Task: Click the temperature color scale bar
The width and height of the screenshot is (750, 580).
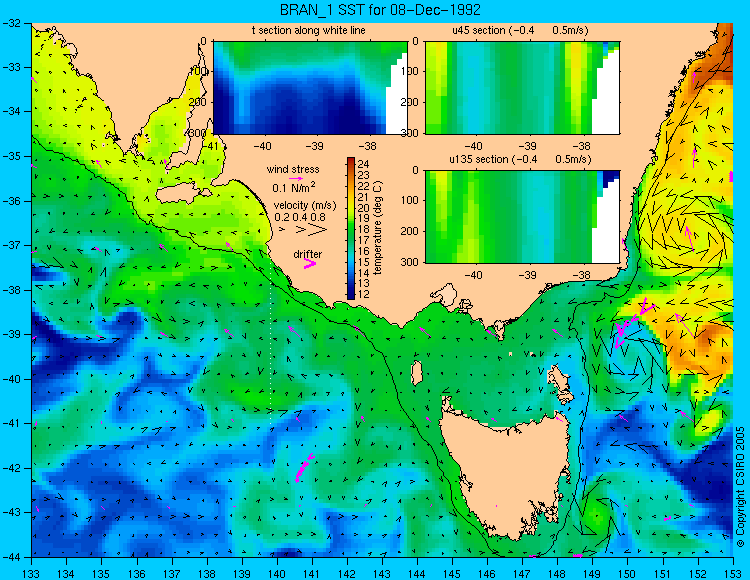Action: pos(351,228)
